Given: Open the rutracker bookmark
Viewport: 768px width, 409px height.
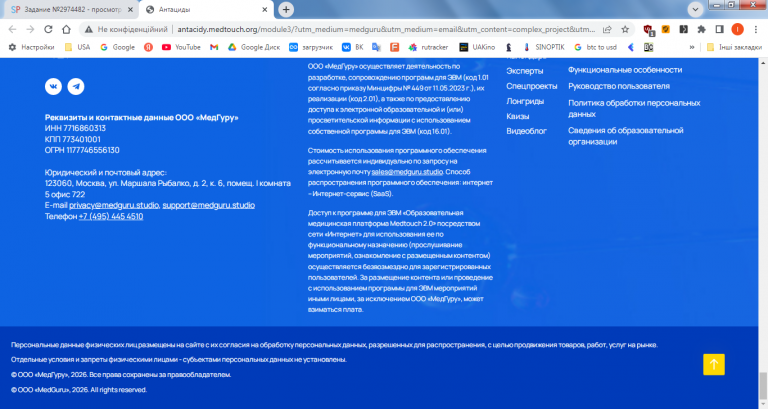Looking at the screenshot, I should click(428, 47).
